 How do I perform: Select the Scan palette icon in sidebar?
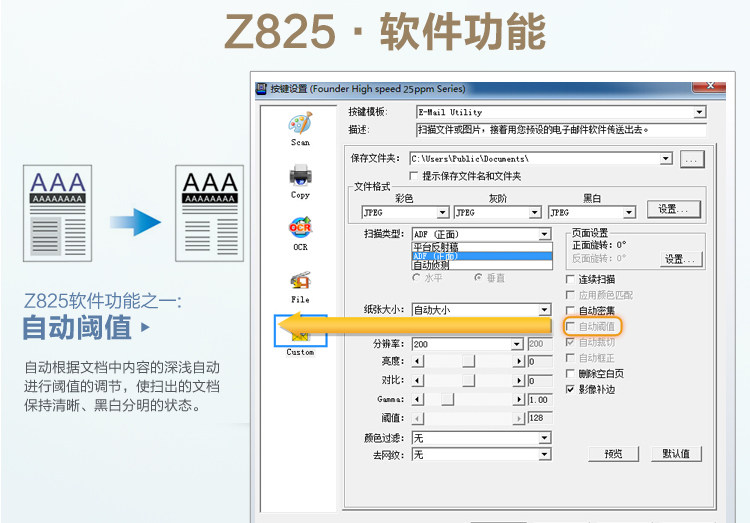click(300, 123)
